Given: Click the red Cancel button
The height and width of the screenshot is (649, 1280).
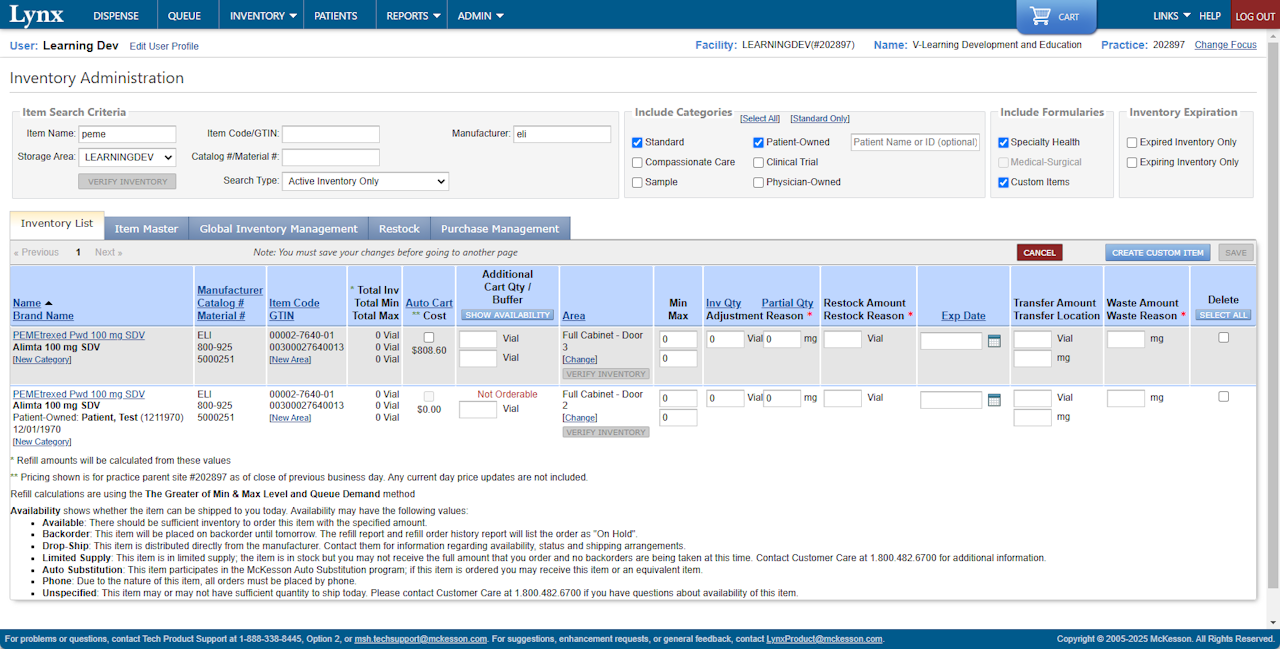Looking at the screenshot, I should point(1039,253).
